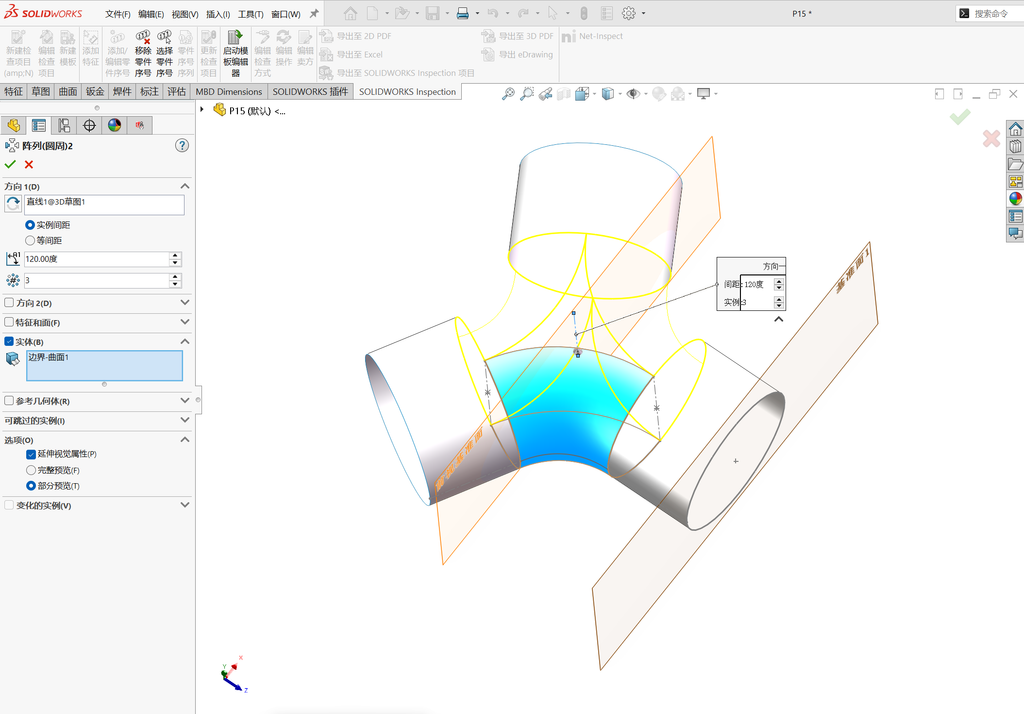Click Zoom to Fit icon in view toolbar
The image size is (1024, 714).
(508, 94)
